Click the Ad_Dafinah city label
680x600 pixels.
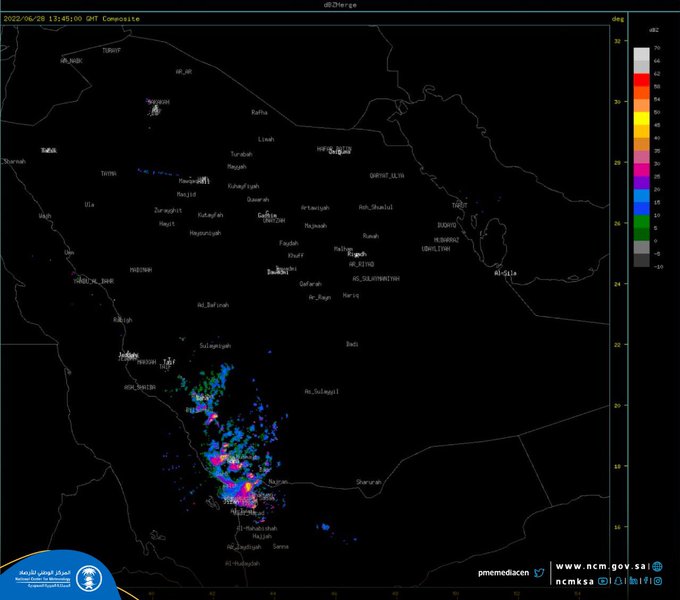click(x=213, y=305)
